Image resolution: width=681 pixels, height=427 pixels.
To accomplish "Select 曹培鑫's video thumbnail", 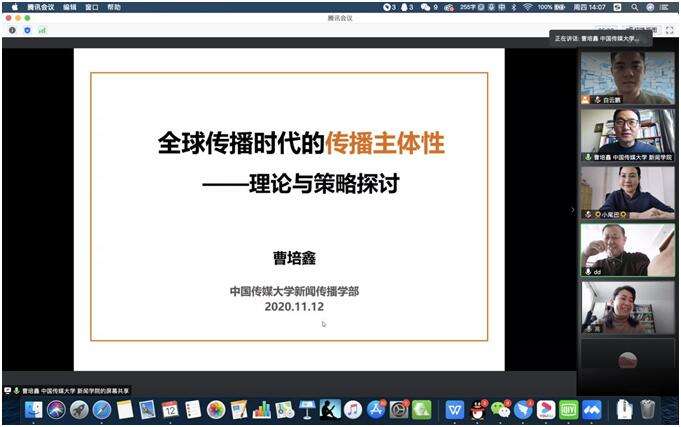I will (628, 135).
